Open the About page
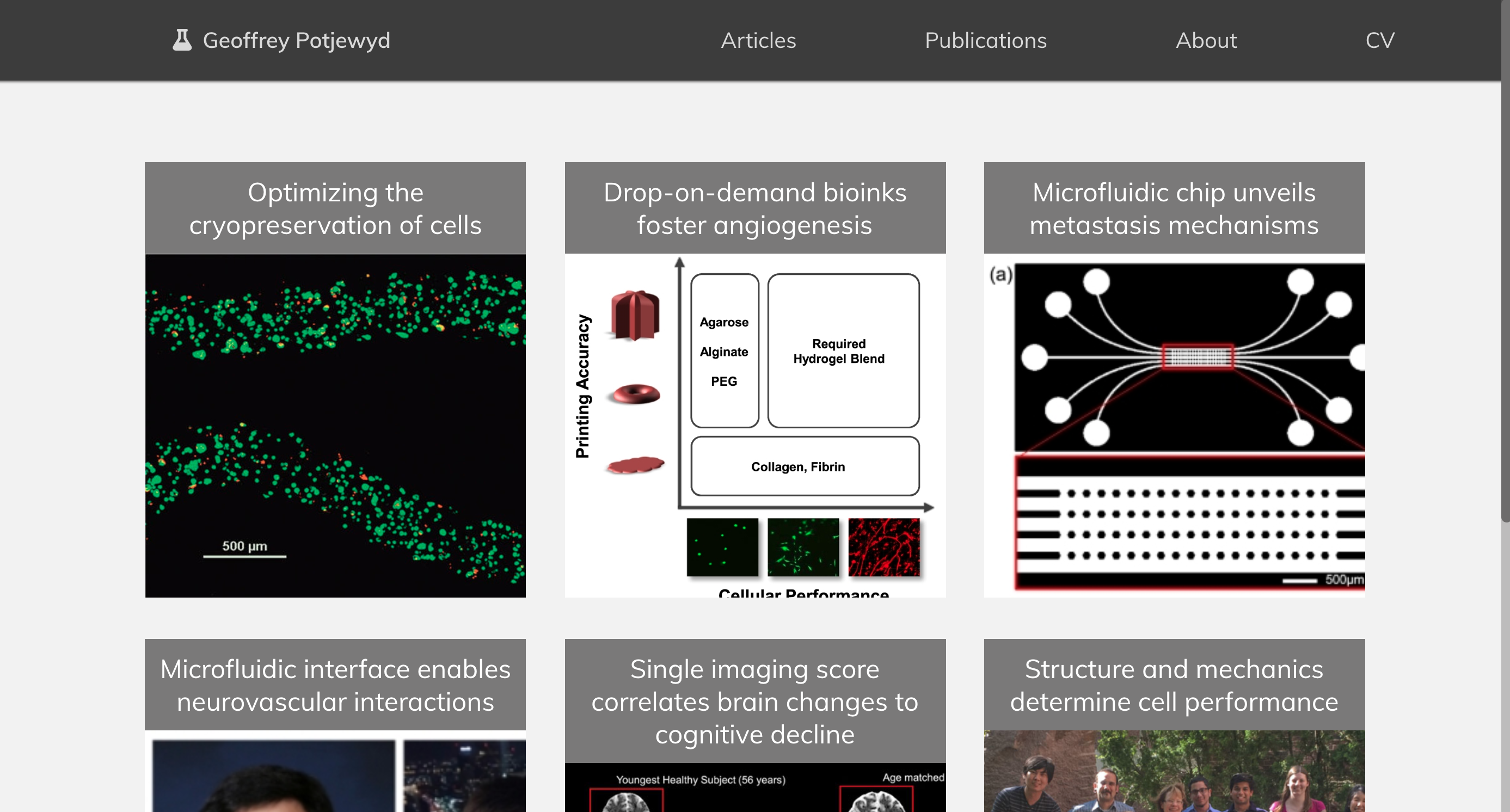The image size is (1510, 812). pyautogui.click(x=1206, y=40)
